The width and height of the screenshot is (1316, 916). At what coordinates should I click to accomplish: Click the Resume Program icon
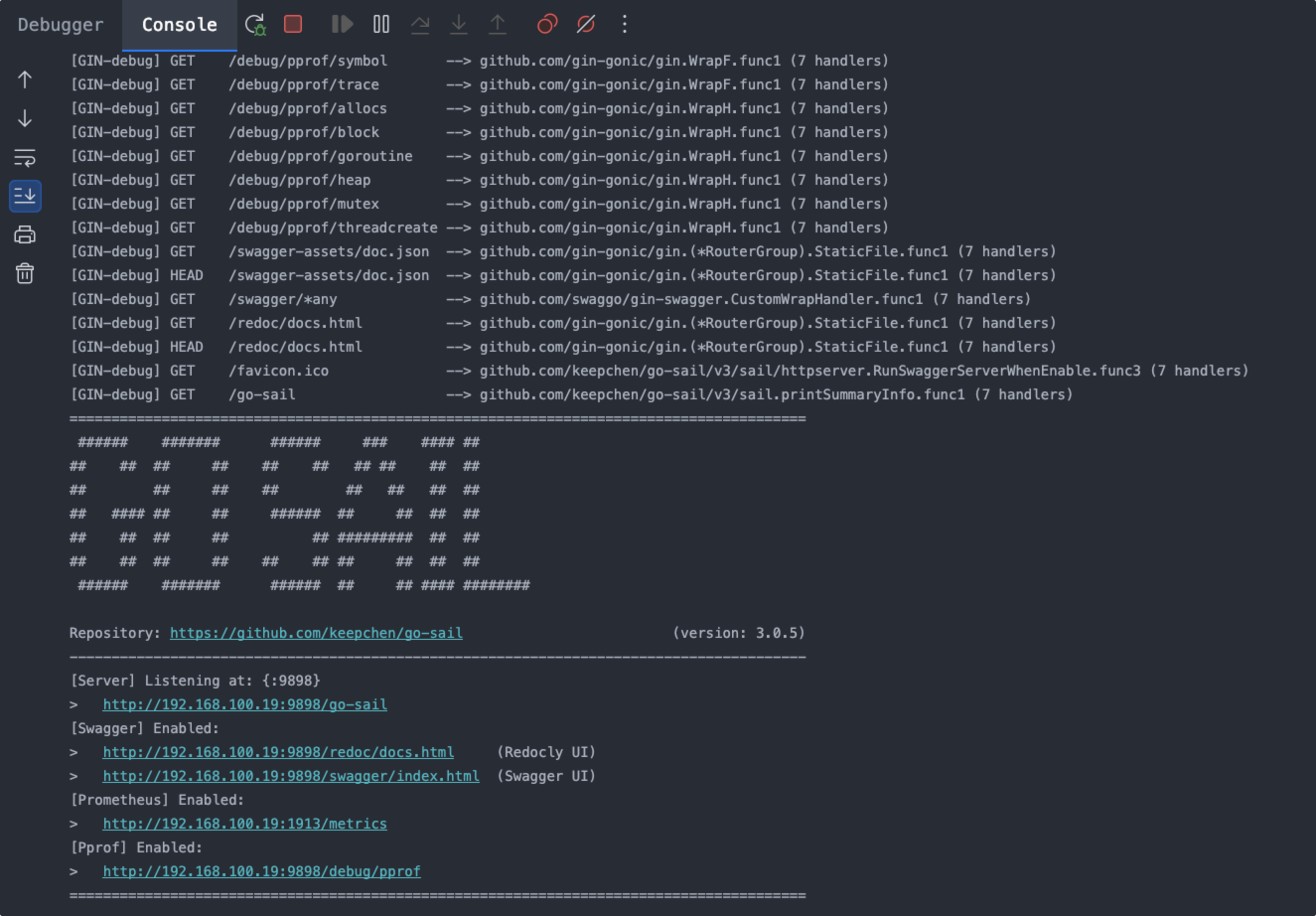342,24
